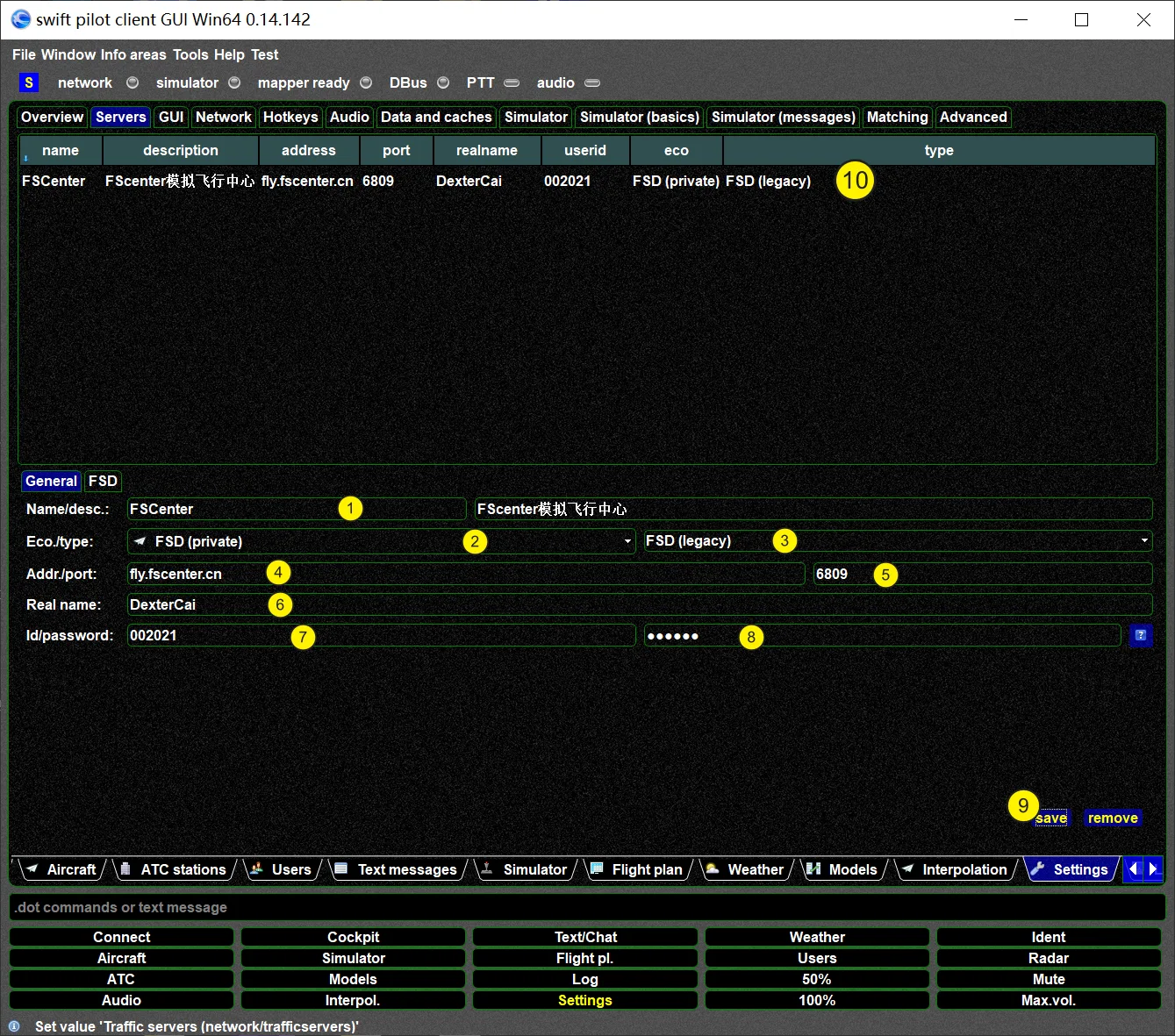
Task: Click the port field containing 6809
Action: pos(983,574)
